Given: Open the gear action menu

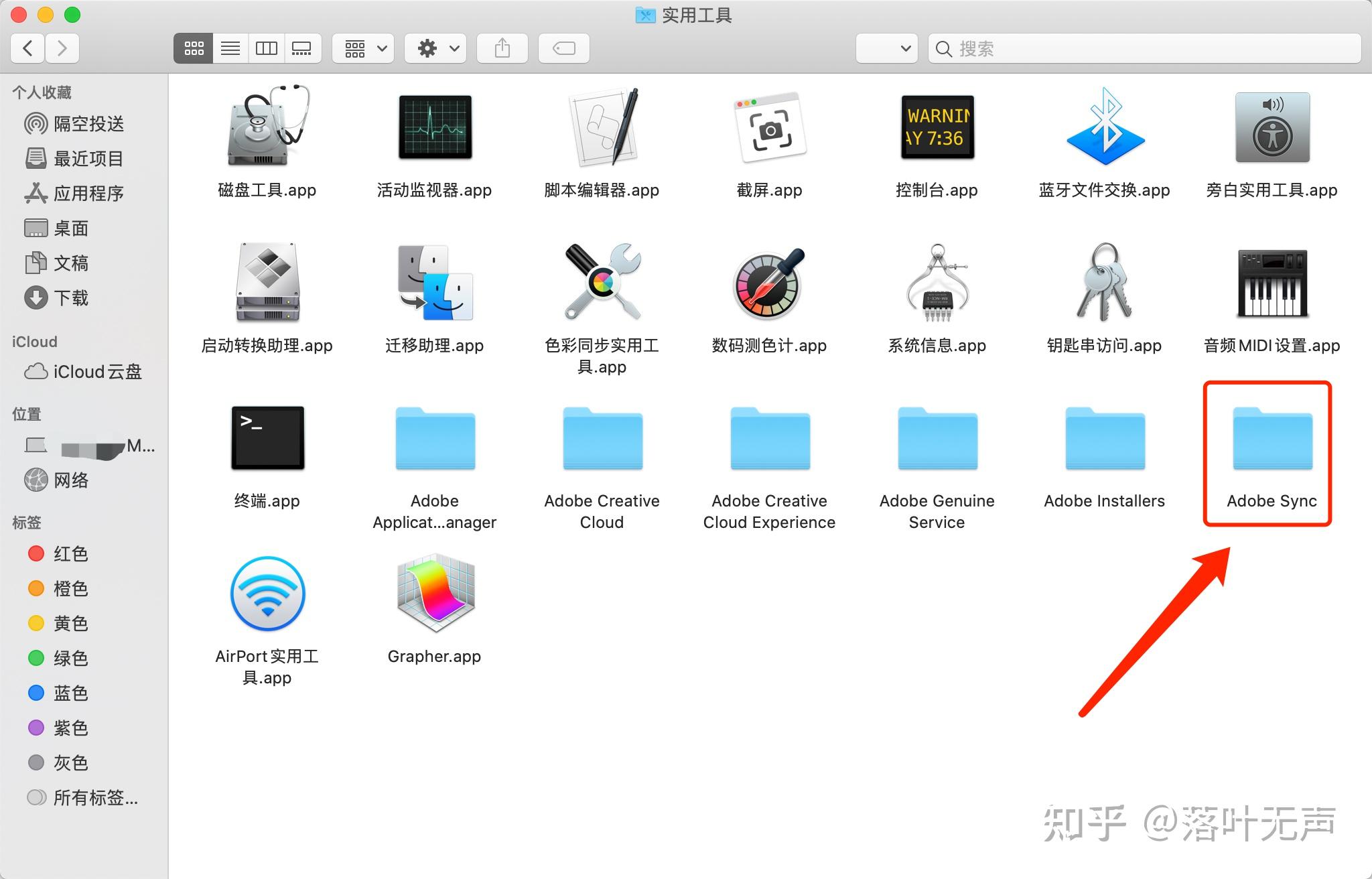Looking at the screenshot, I should (x=436, y=48).
